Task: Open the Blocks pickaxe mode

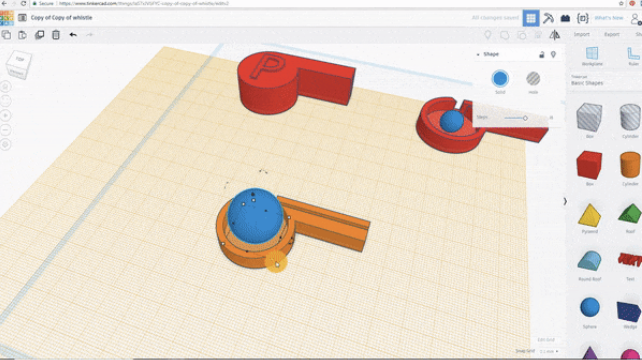Action: [548, 18]
